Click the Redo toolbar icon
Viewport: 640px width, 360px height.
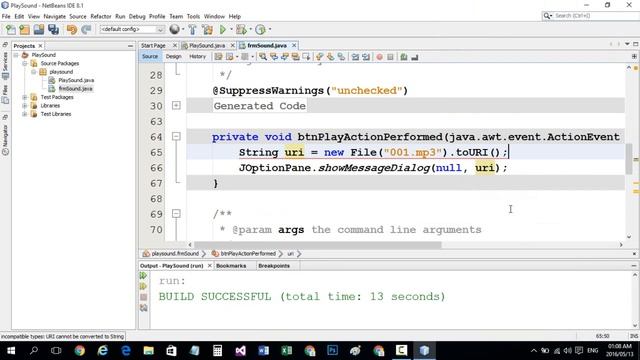86,29
